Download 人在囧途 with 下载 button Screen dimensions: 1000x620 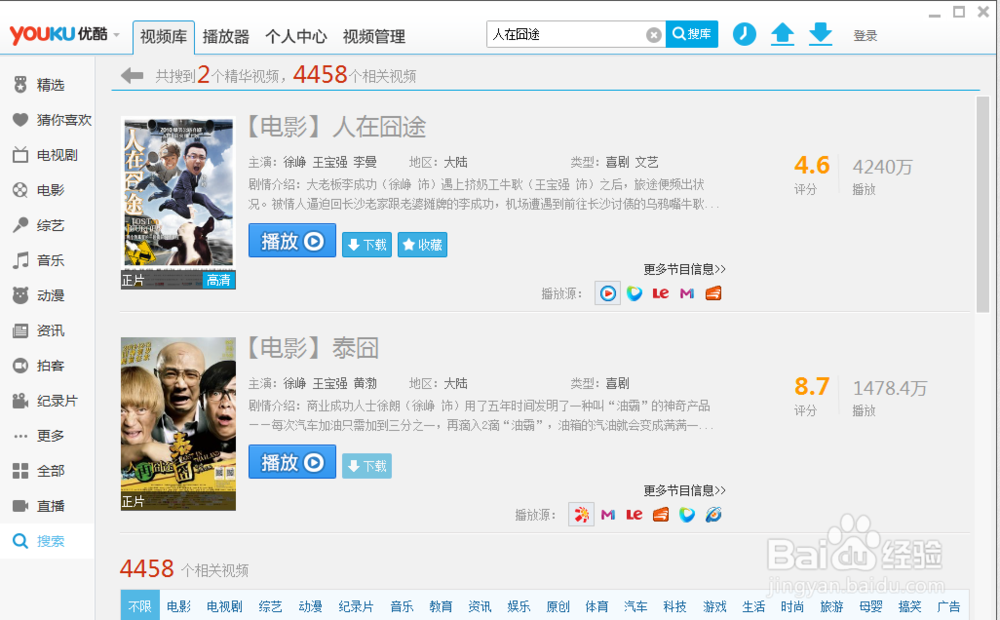[x=367, y=244]
